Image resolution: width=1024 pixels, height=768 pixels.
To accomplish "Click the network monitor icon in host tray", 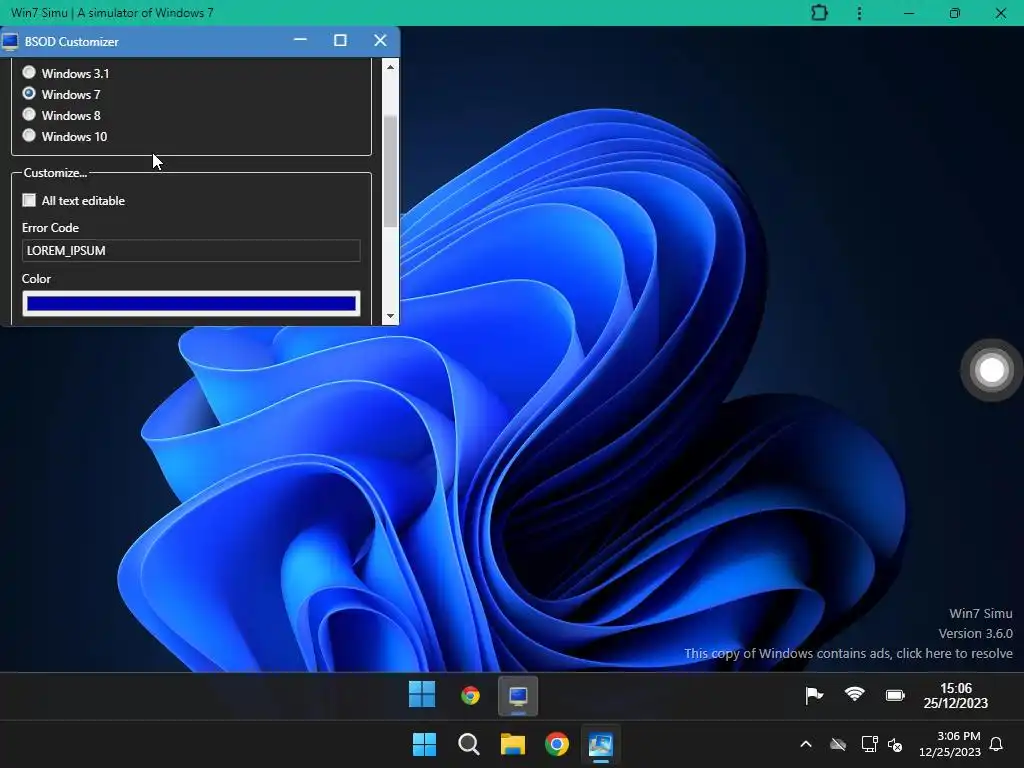I will (869, 744).
